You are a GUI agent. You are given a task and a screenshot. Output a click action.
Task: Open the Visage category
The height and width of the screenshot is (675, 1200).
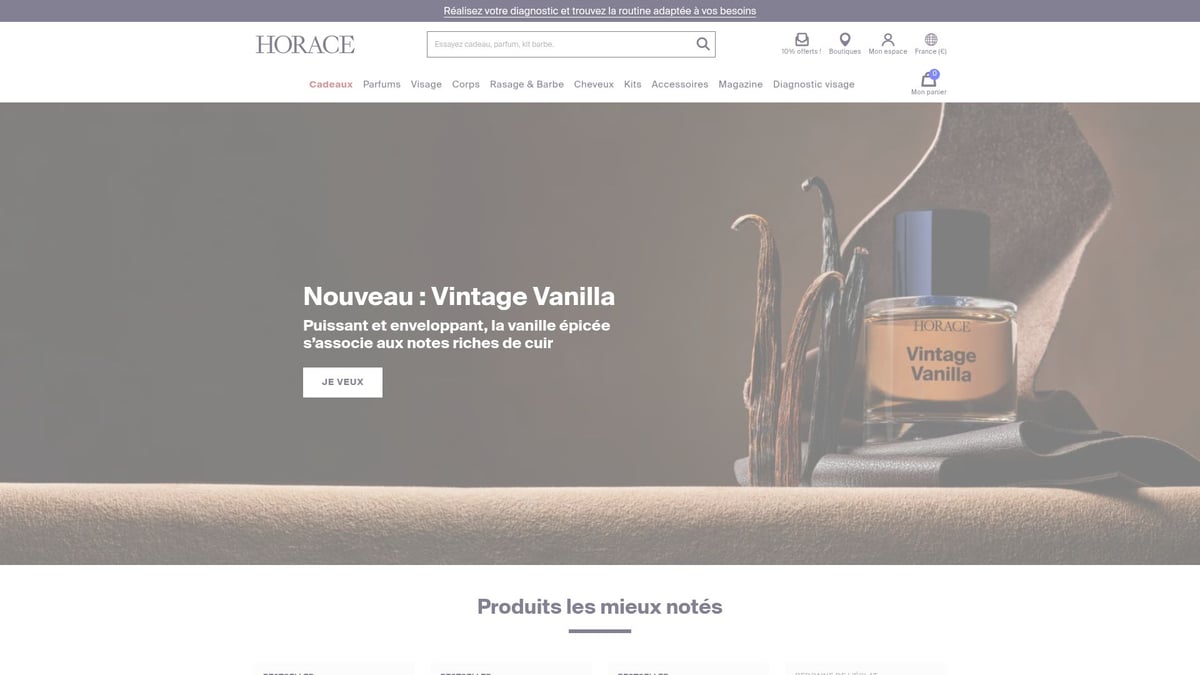point(426,85)
